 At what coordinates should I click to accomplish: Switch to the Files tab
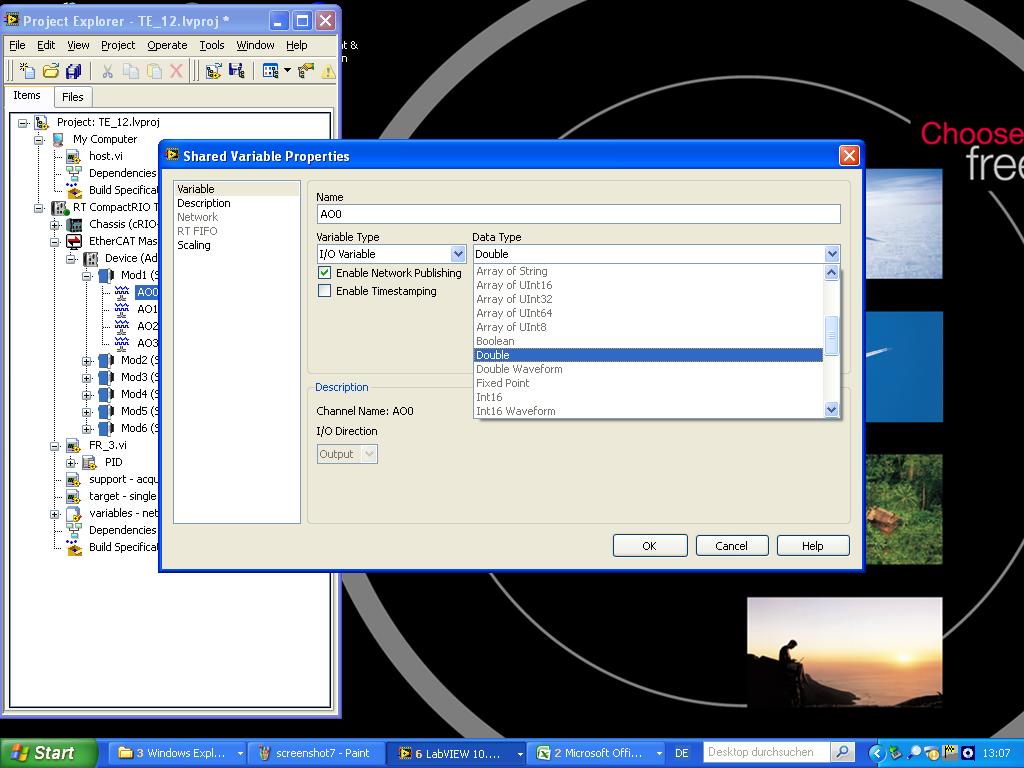pos(72,97)
